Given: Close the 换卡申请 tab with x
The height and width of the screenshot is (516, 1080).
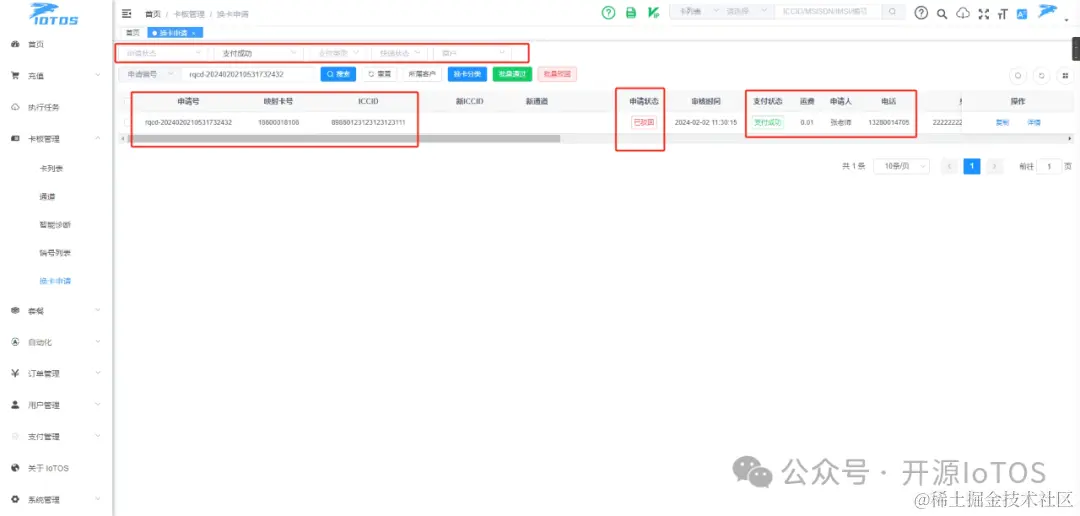Looking at the screenshot, I should [x=194, y=32].
